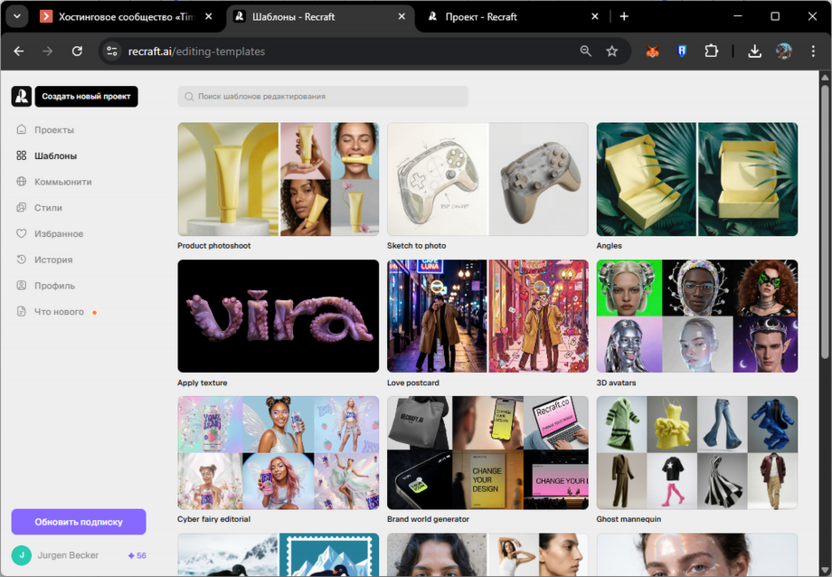Open 3D avatars template thumbnail

click(697, 316)
